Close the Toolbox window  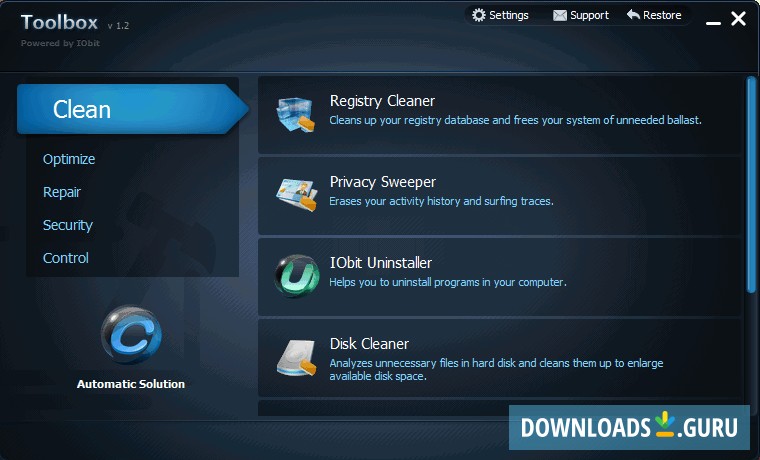click(738, 18)
